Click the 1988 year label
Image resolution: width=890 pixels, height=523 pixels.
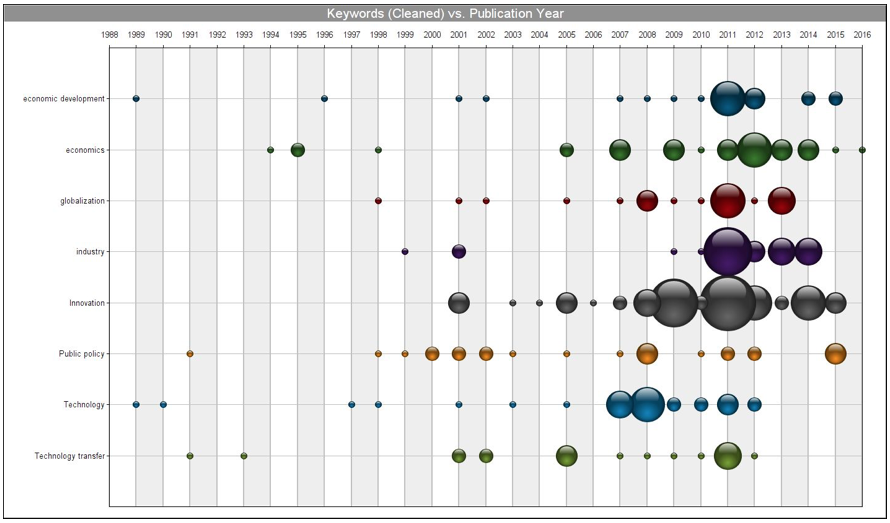[109, 35]
